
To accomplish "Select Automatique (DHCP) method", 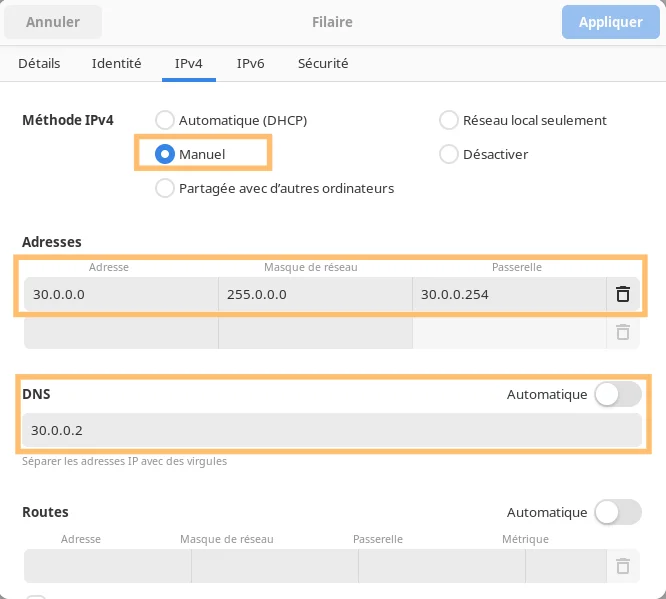I will pyautogui.click(x=164, y=120).
